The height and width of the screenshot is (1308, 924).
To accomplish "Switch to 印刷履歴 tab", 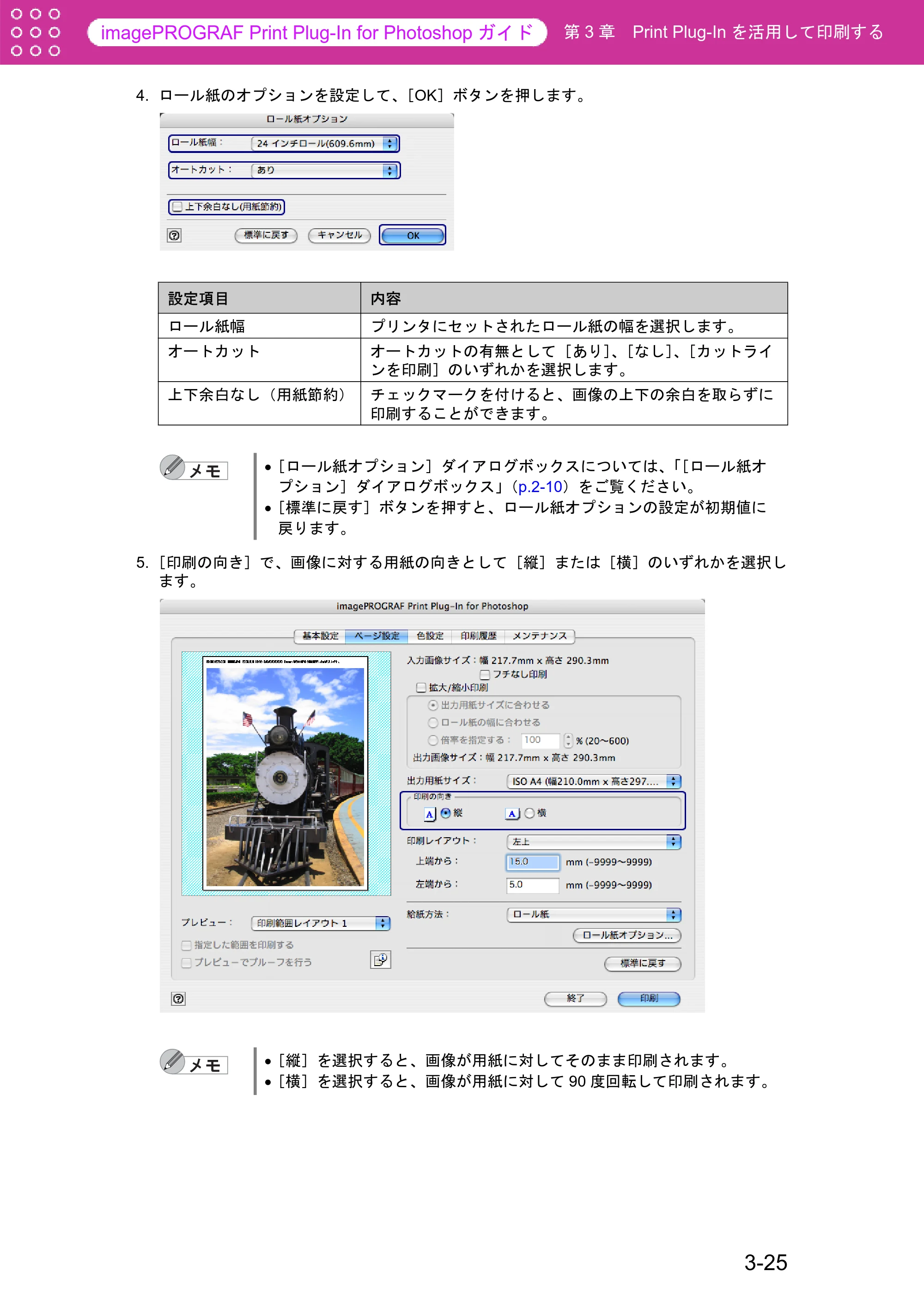I will (479, 636).
